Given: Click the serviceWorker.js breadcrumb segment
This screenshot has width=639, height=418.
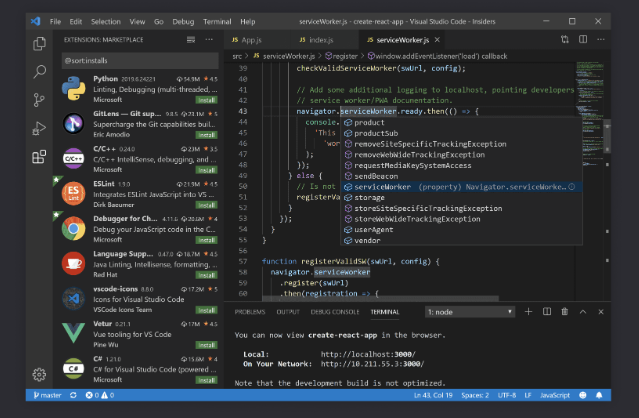Looking at the screenshot, I should (x=284, y=56).
